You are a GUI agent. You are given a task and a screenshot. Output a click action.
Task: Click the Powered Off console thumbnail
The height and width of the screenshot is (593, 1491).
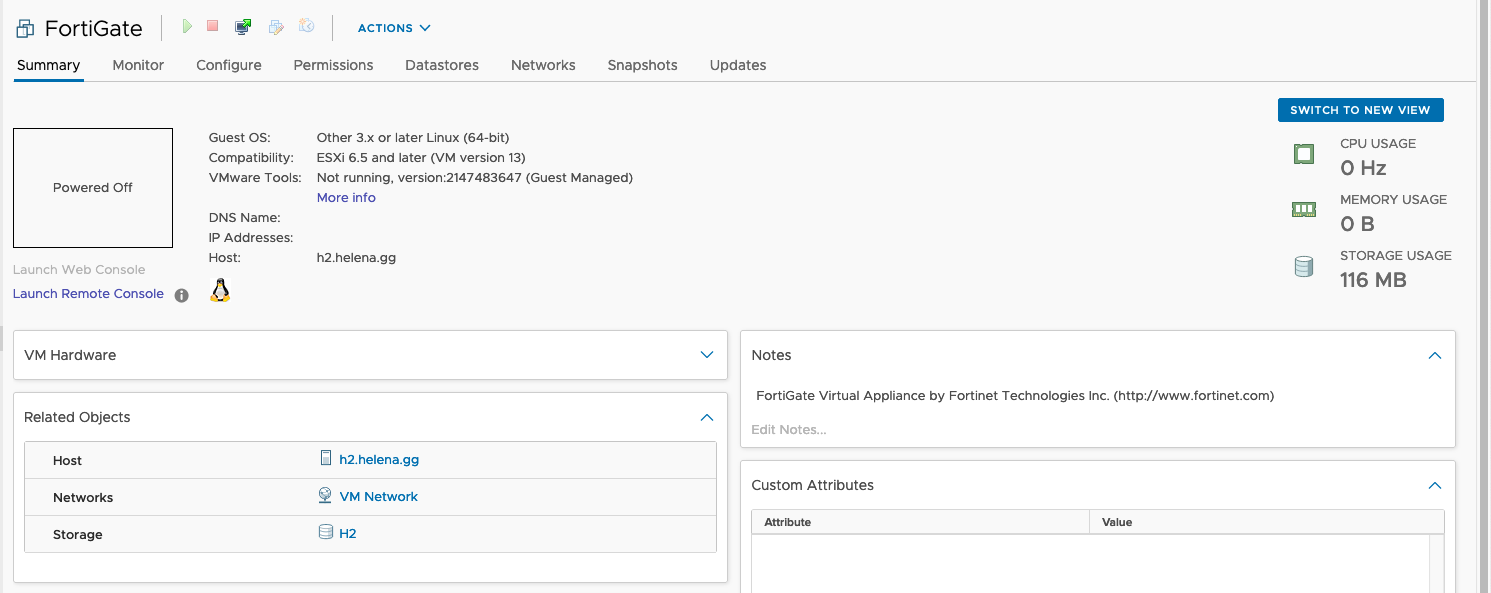(93, 188)
